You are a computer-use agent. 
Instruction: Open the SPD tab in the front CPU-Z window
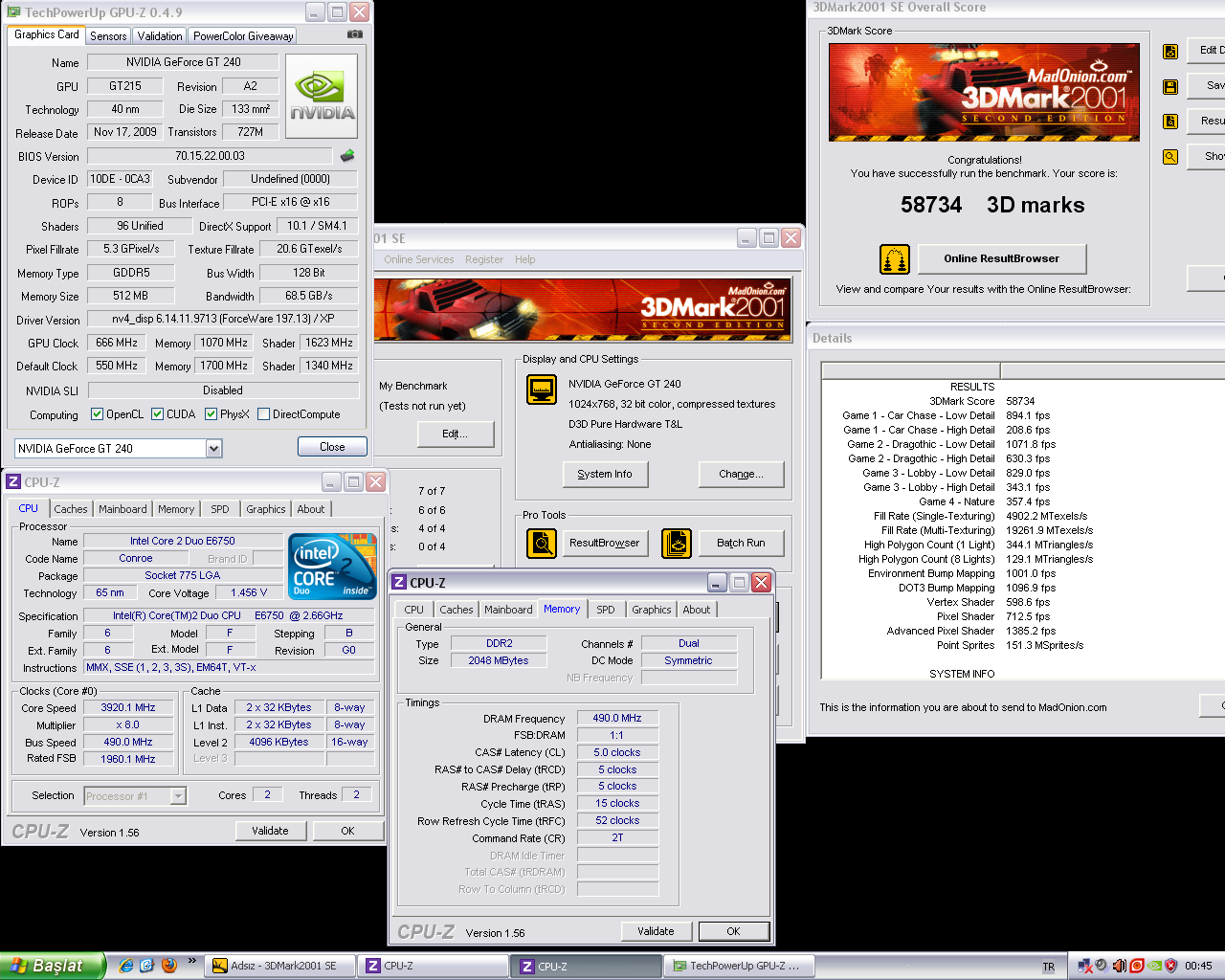(606, 610)
